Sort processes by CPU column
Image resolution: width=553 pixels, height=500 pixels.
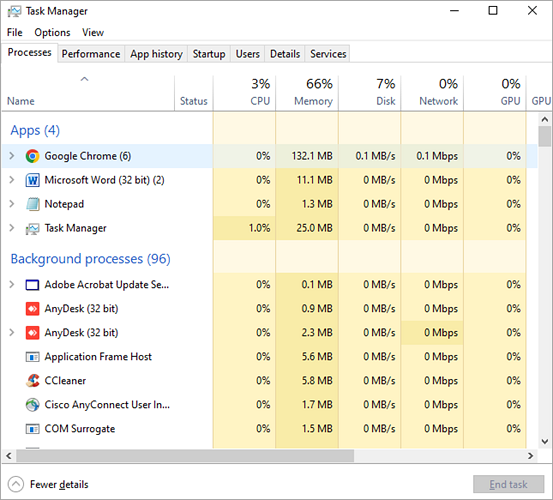click(x=244, y=93)
